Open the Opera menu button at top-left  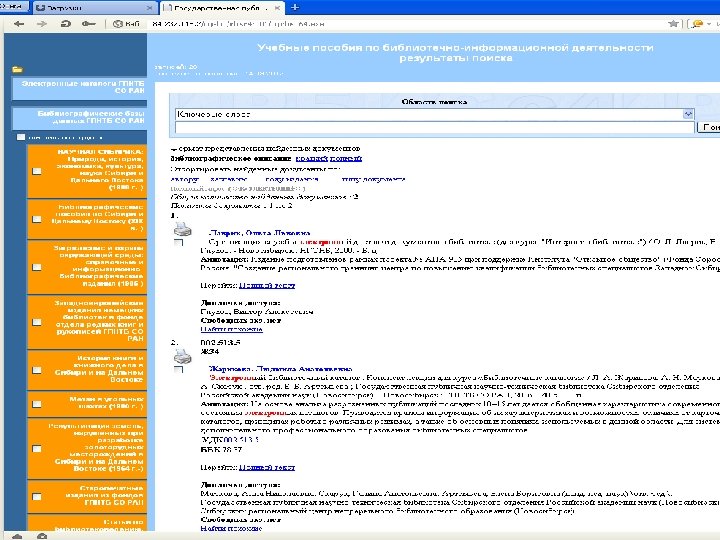[x=14, y=6]
